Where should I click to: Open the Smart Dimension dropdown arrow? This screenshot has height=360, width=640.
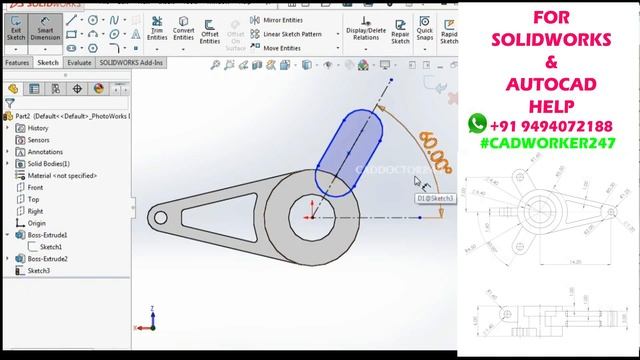tap(45, 49)
